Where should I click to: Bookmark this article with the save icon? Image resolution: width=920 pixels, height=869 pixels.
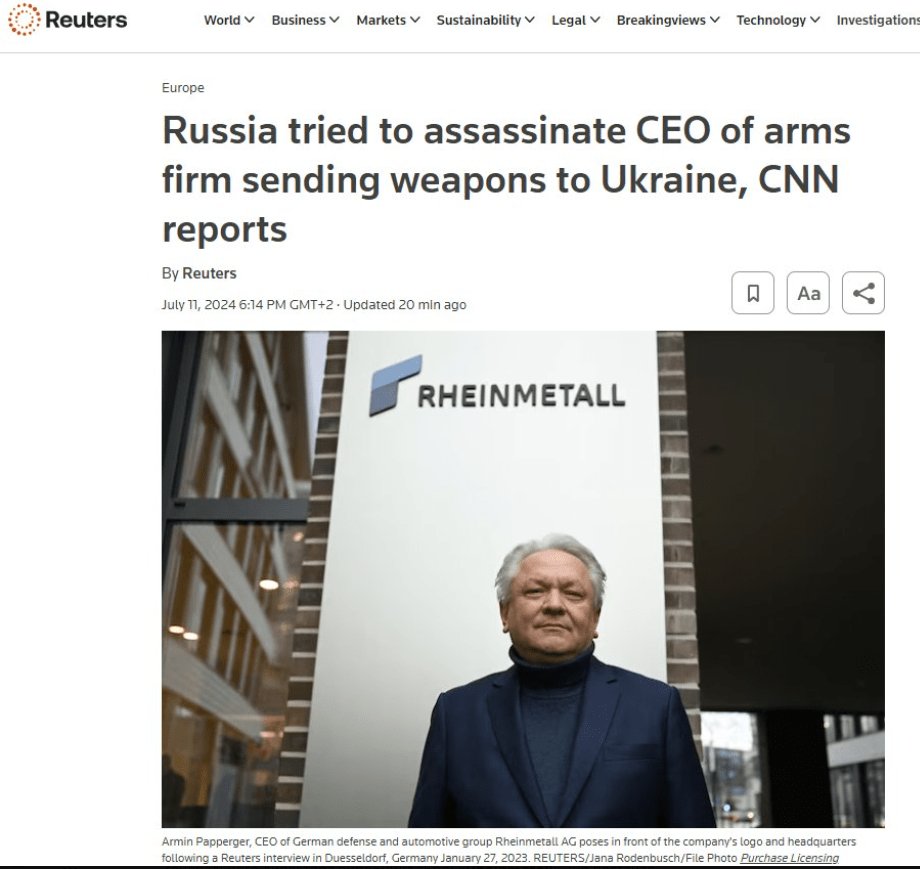click(x=753, y=293)
